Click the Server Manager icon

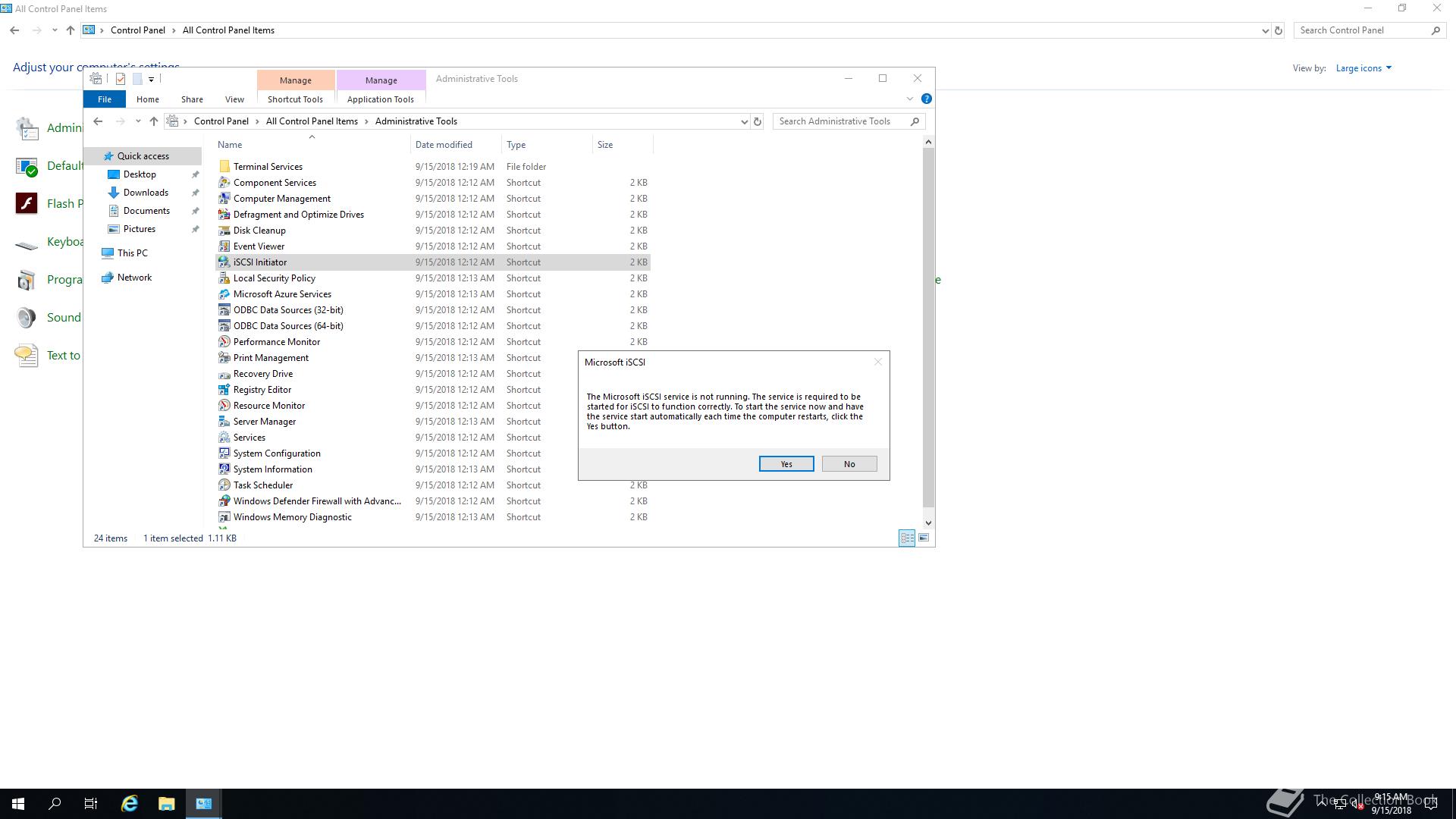(x=224, y=422)
